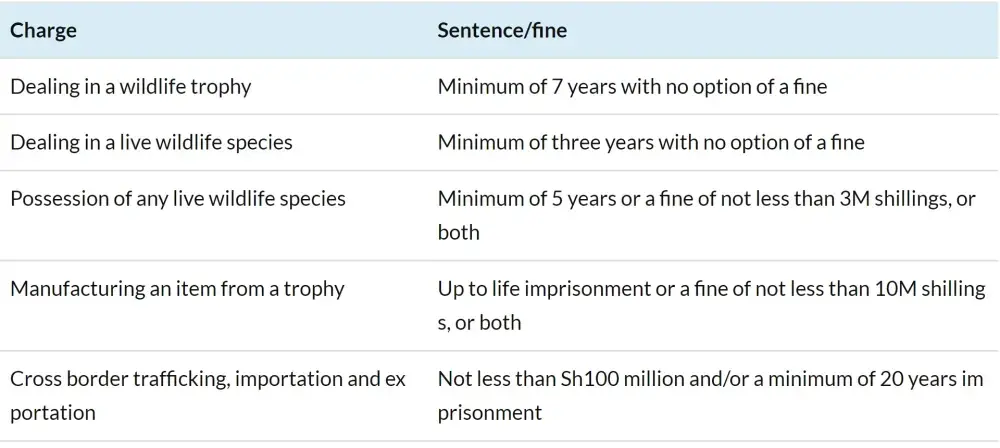The image size is (1000, 448).
Task: Click the word 'portation' in last row
Action: point(53,412)
